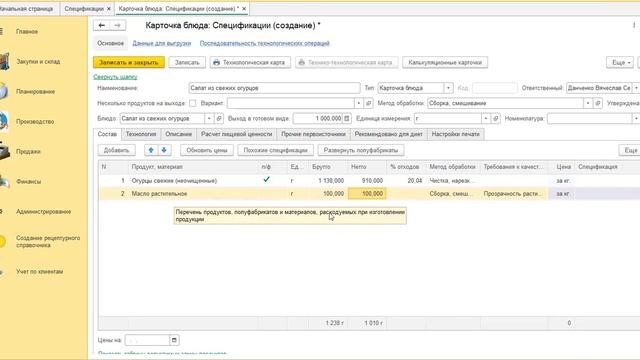The image size is (640, 360).
Task: Click the Брутто cell with 1 138,000
Action: point(328,180)
